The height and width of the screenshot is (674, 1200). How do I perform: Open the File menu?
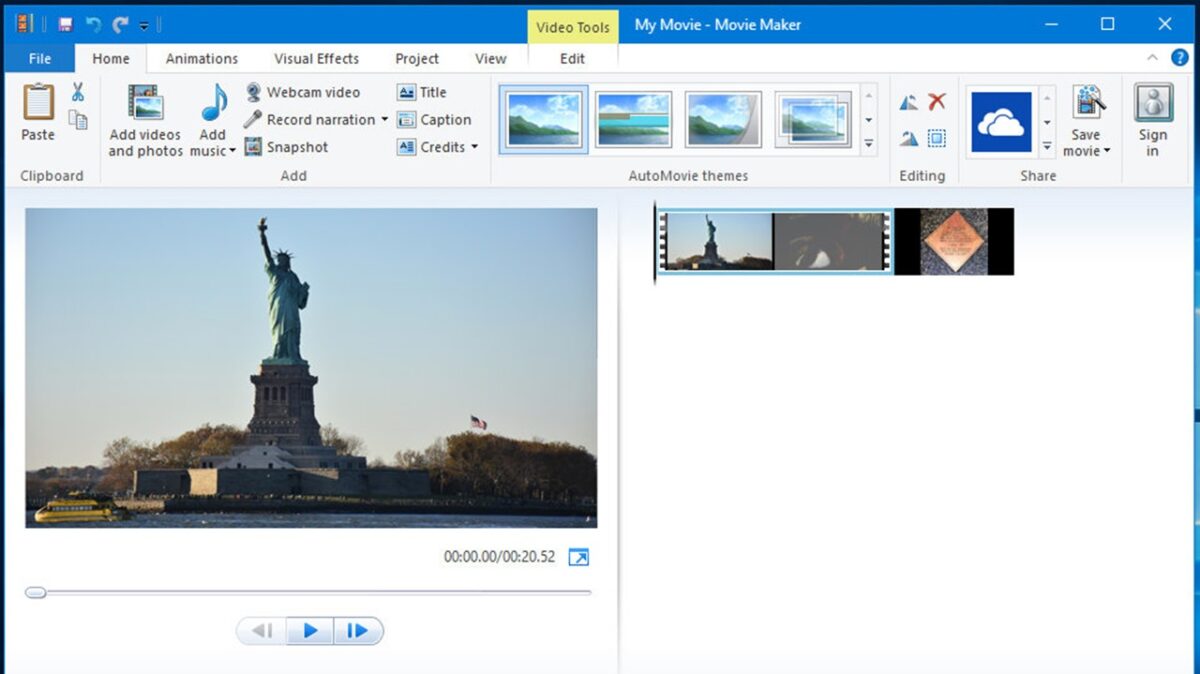40,58
